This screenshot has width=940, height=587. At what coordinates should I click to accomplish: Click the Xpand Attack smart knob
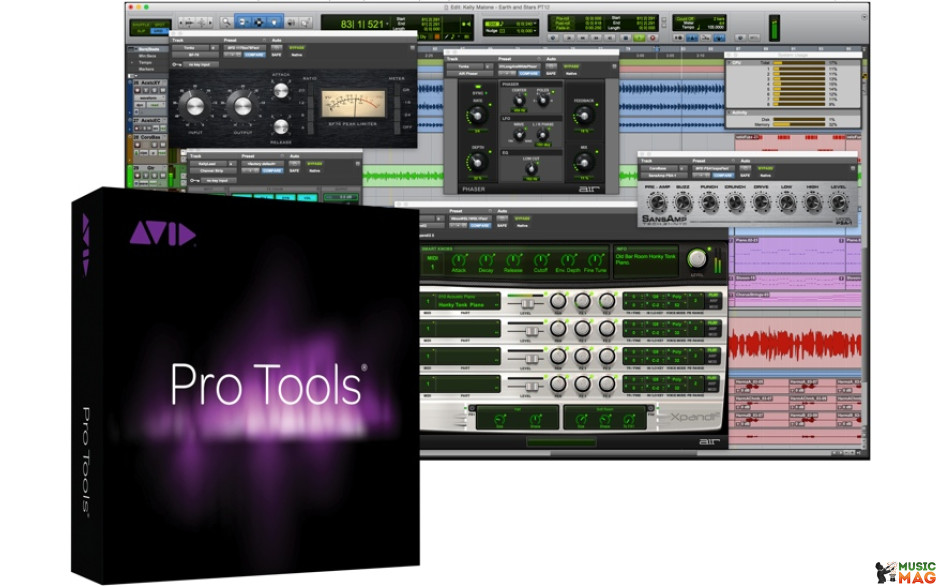[x=459, y=260]
